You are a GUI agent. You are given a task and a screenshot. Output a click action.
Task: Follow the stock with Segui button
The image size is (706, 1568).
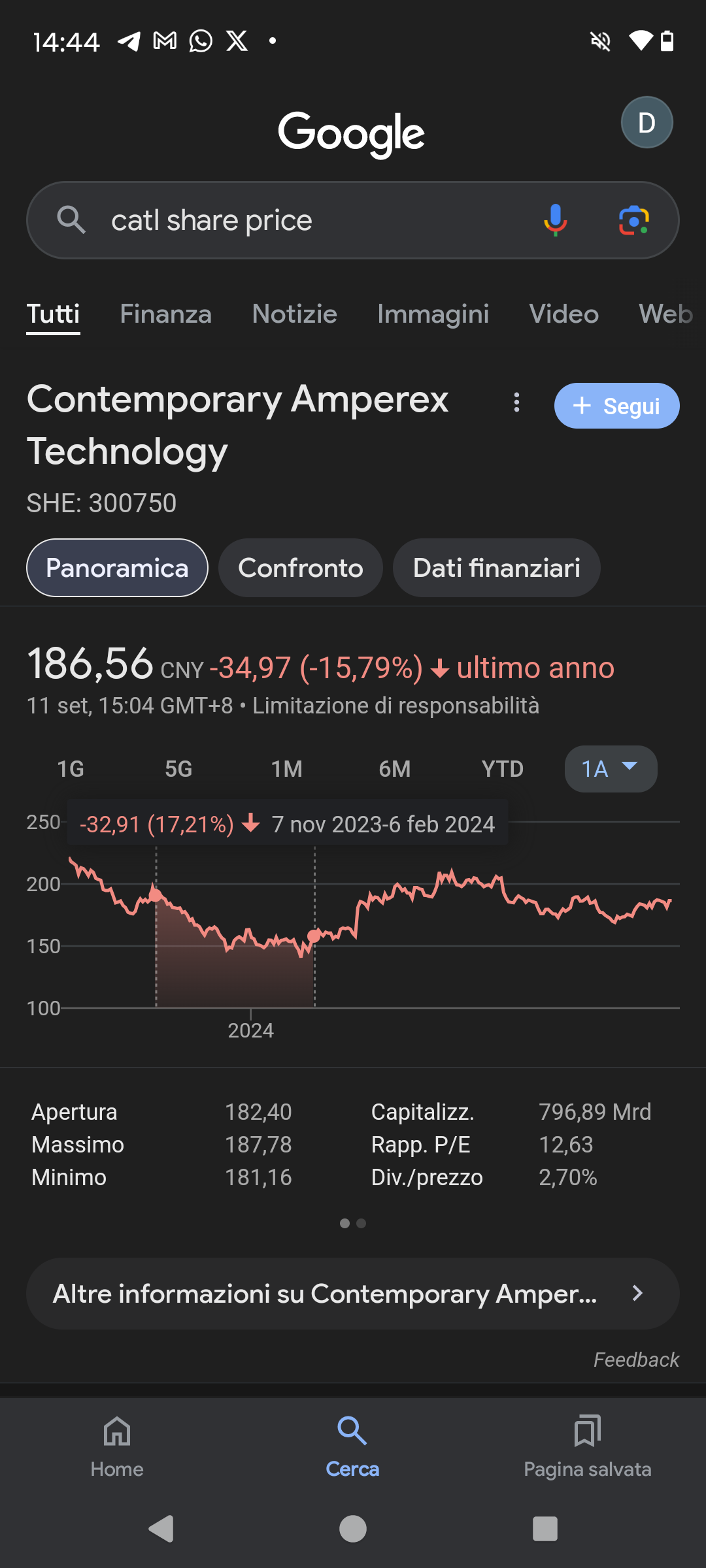[616, 406]
